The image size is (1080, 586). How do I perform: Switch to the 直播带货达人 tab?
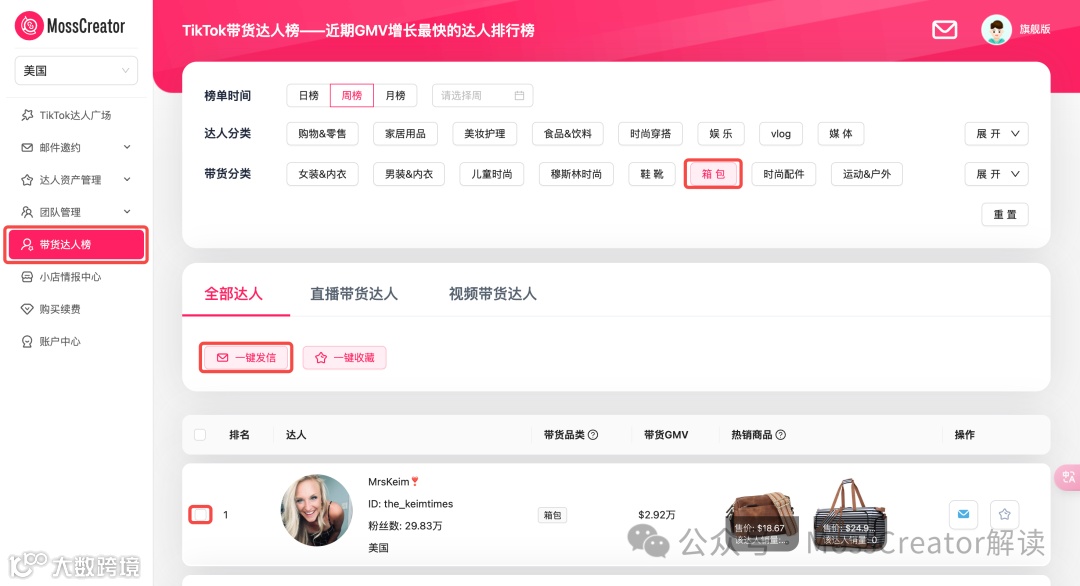[x=354, y=294]
